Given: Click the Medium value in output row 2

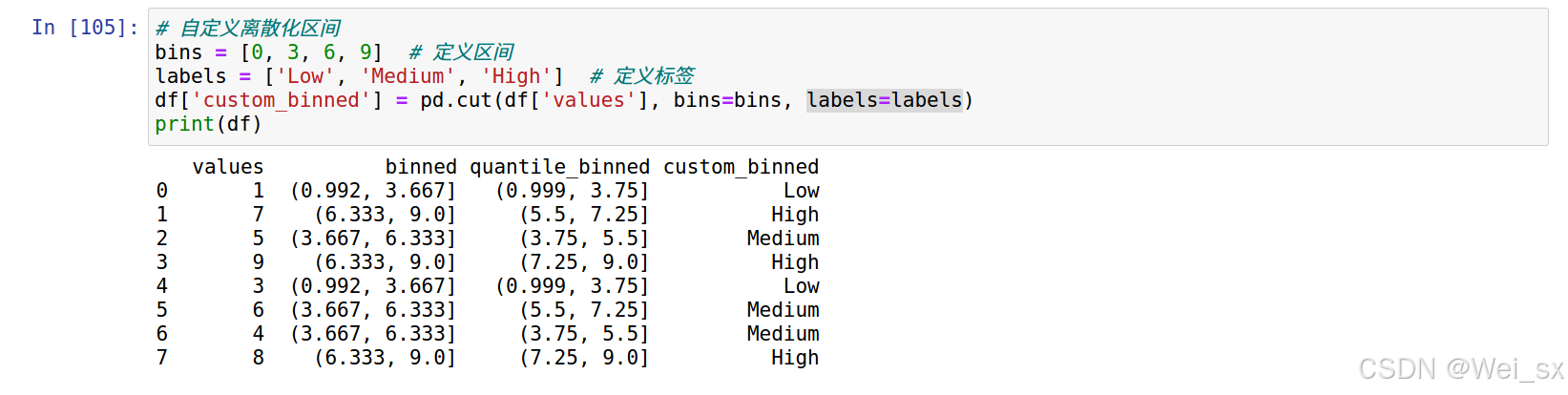Looking at the screenshot, I should pos(783,239).
